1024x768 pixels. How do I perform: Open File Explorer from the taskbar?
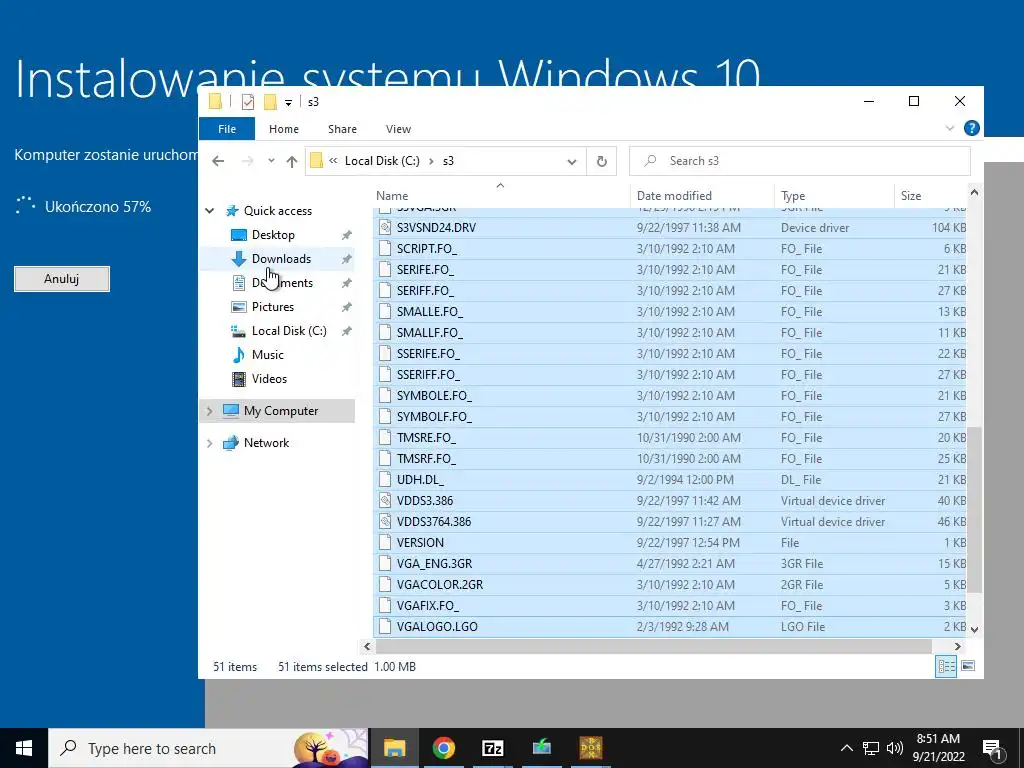coord(394,748)
